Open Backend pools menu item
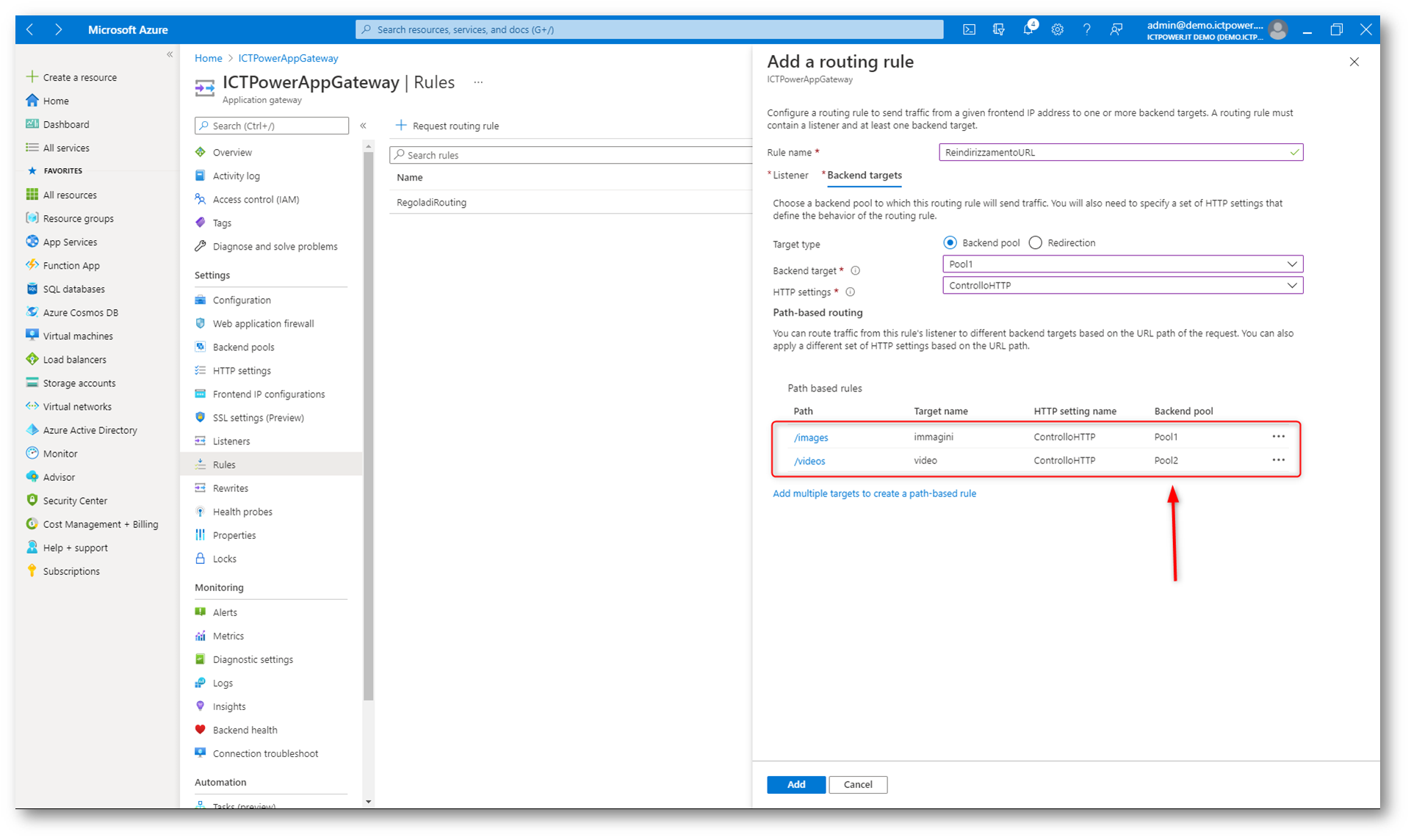This screenshot has height=840, width=1411. pos(243,347)
